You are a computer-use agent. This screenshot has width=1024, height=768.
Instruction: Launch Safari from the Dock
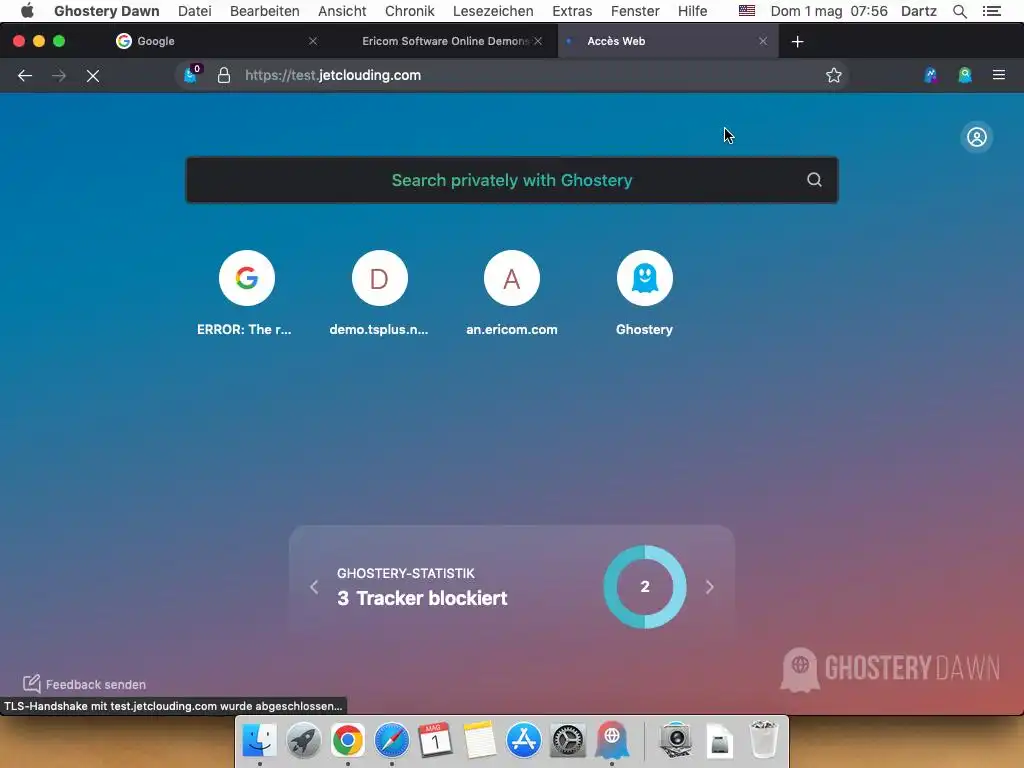[392, 740]
